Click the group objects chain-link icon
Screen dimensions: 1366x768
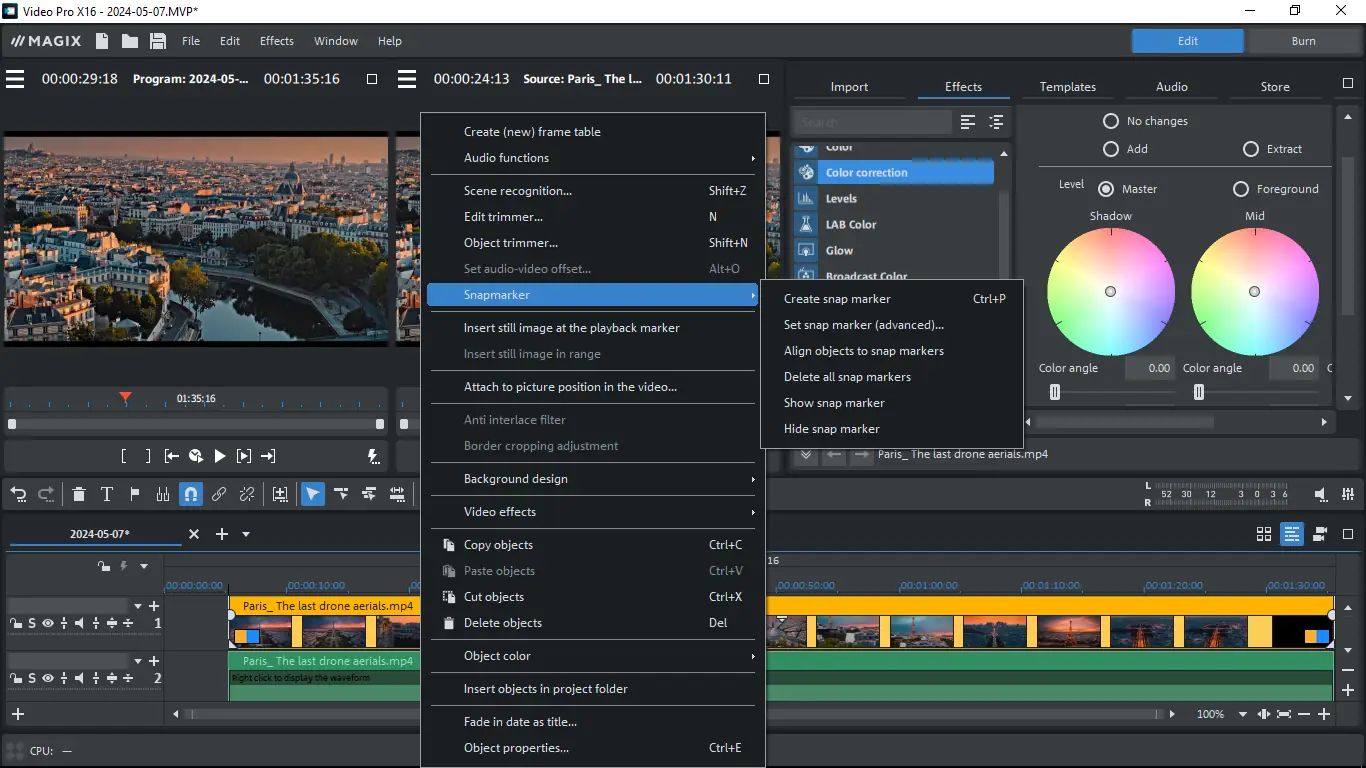[218, 494]
